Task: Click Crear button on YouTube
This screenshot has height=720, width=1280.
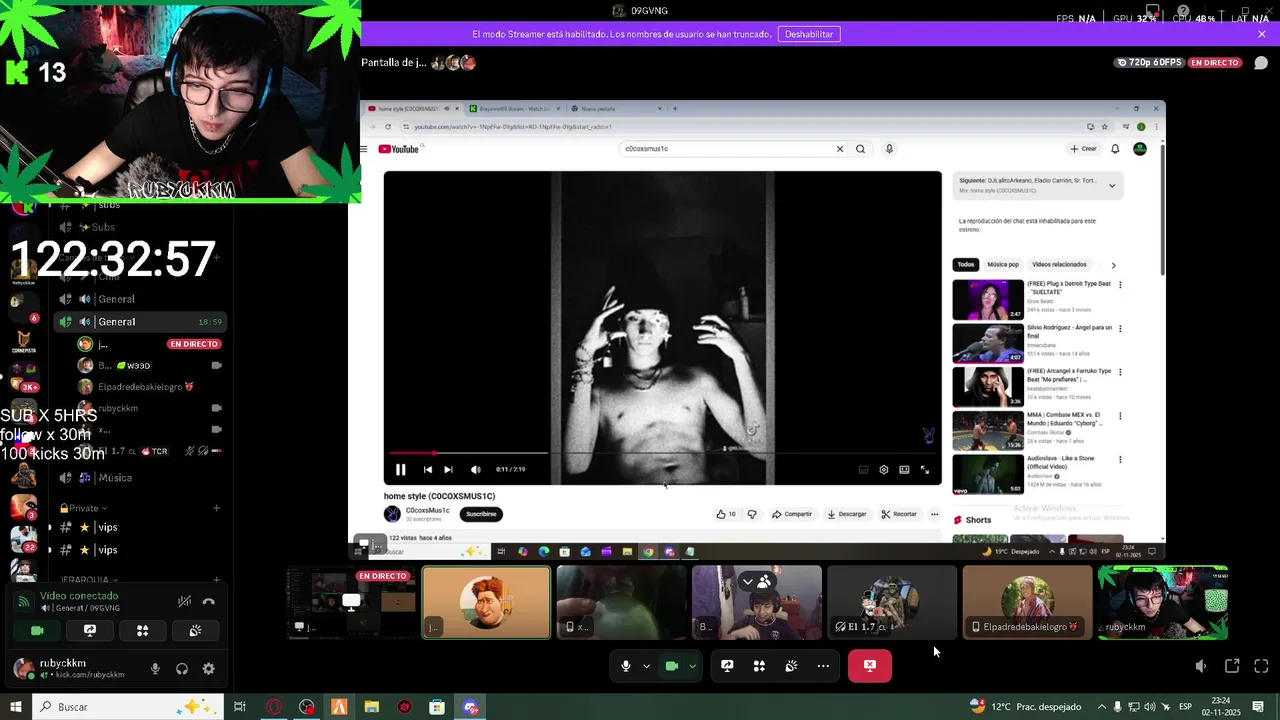Action: [1083, 149]
